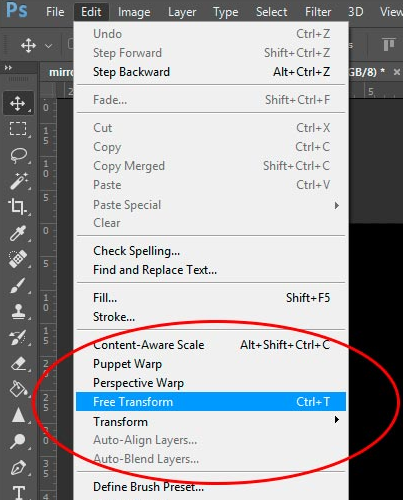Select the Crop tool
This screenshot has width=403, height=500.
(18, 207)
